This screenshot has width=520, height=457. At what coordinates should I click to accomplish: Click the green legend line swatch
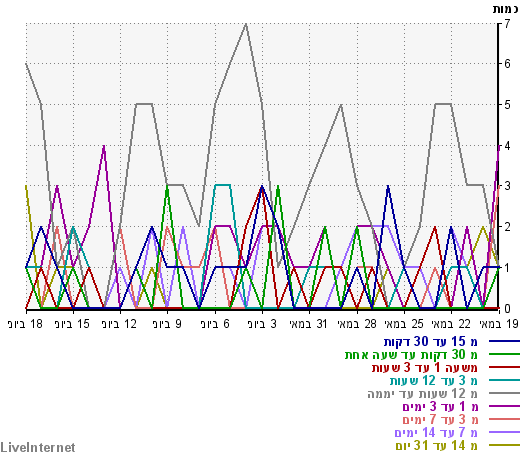[504, 355]
